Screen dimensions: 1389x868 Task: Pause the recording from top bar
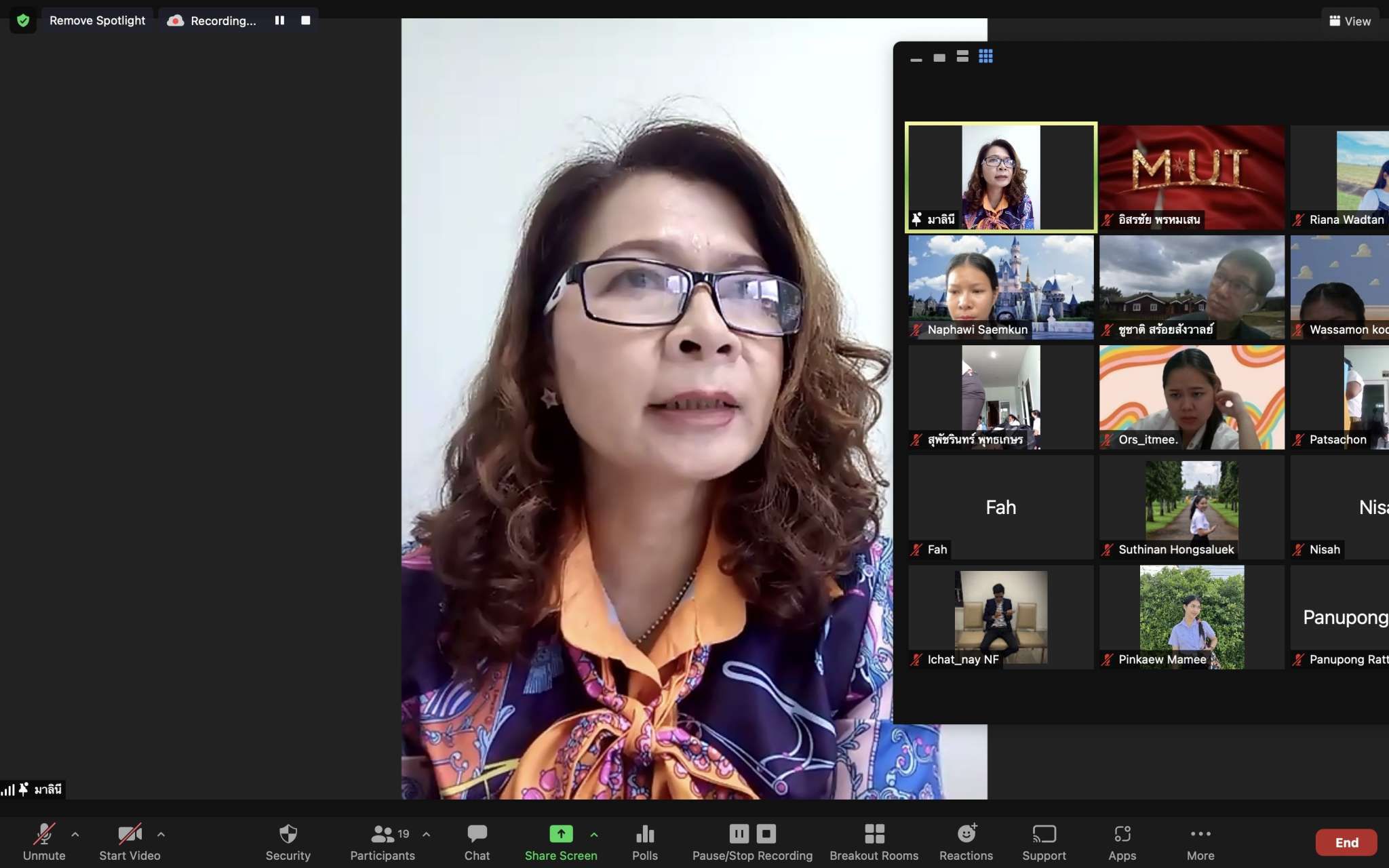(279, 20)
